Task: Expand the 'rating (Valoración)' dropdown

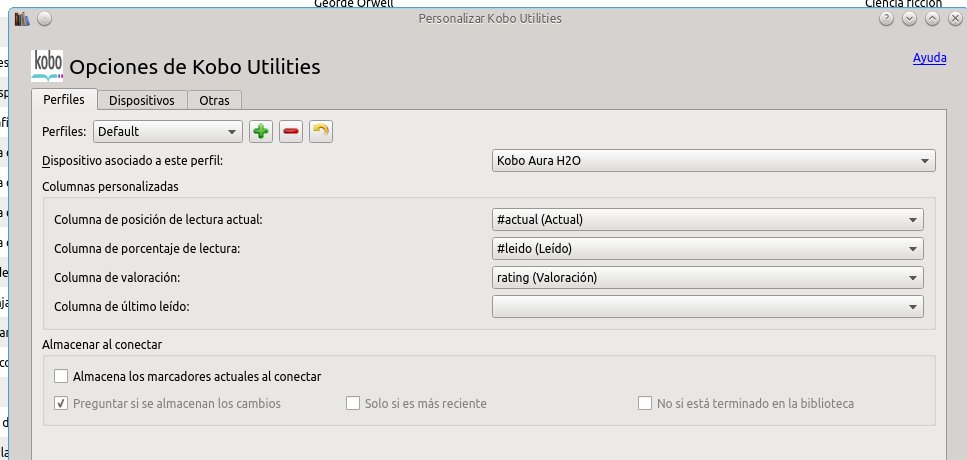Action: 707,277
